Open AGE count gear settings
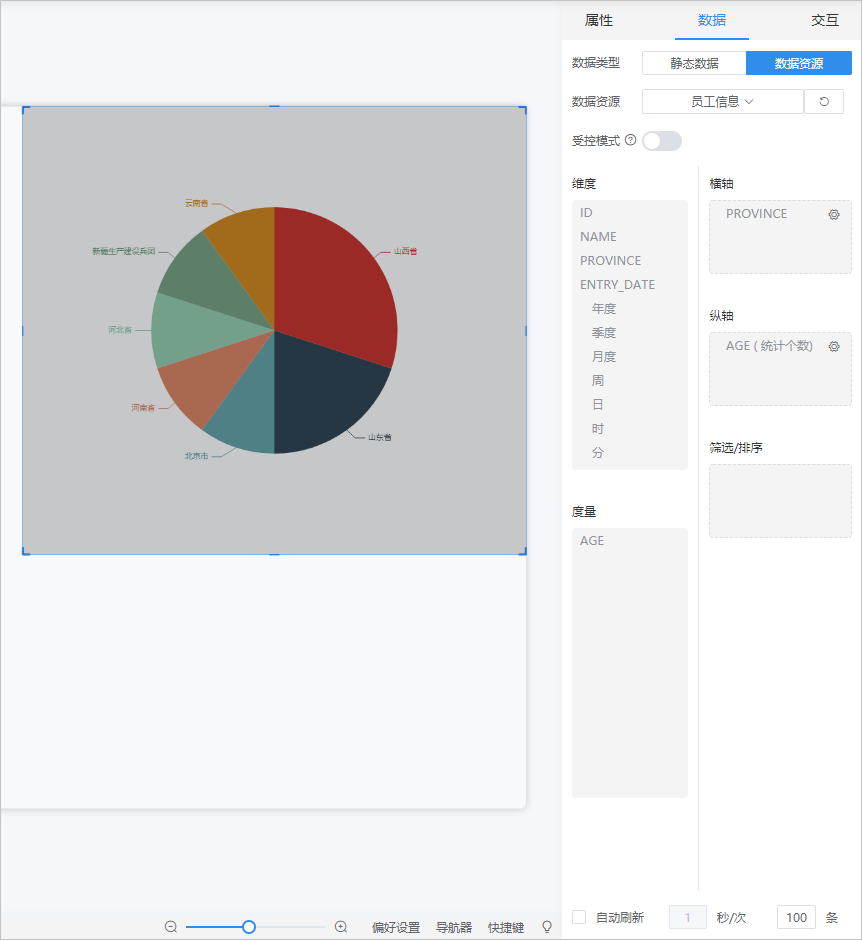This screenshot has height=940, width=862. click(834, 346)
